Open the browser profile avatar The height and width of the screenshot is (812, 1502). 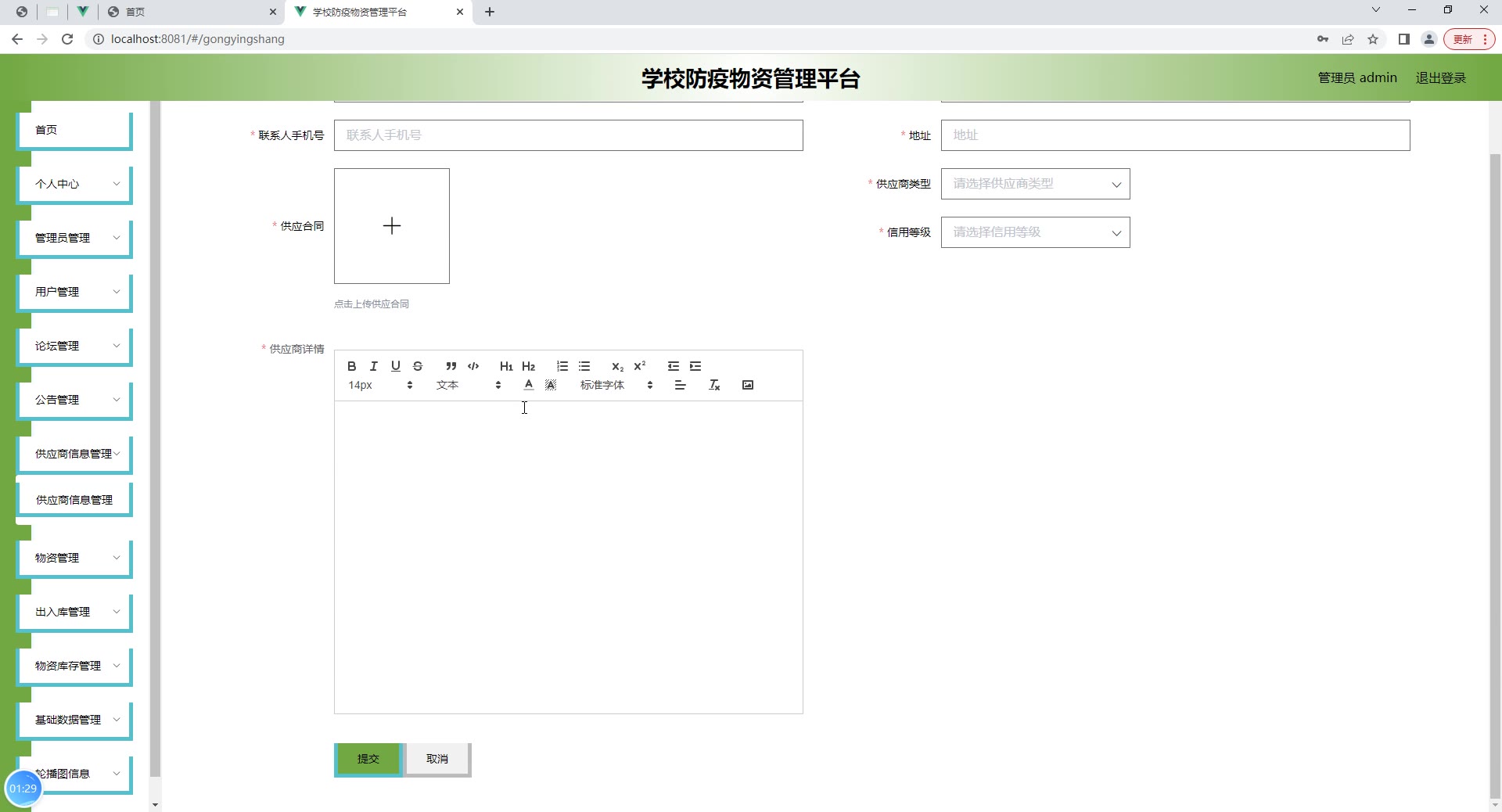point(1429,39)
